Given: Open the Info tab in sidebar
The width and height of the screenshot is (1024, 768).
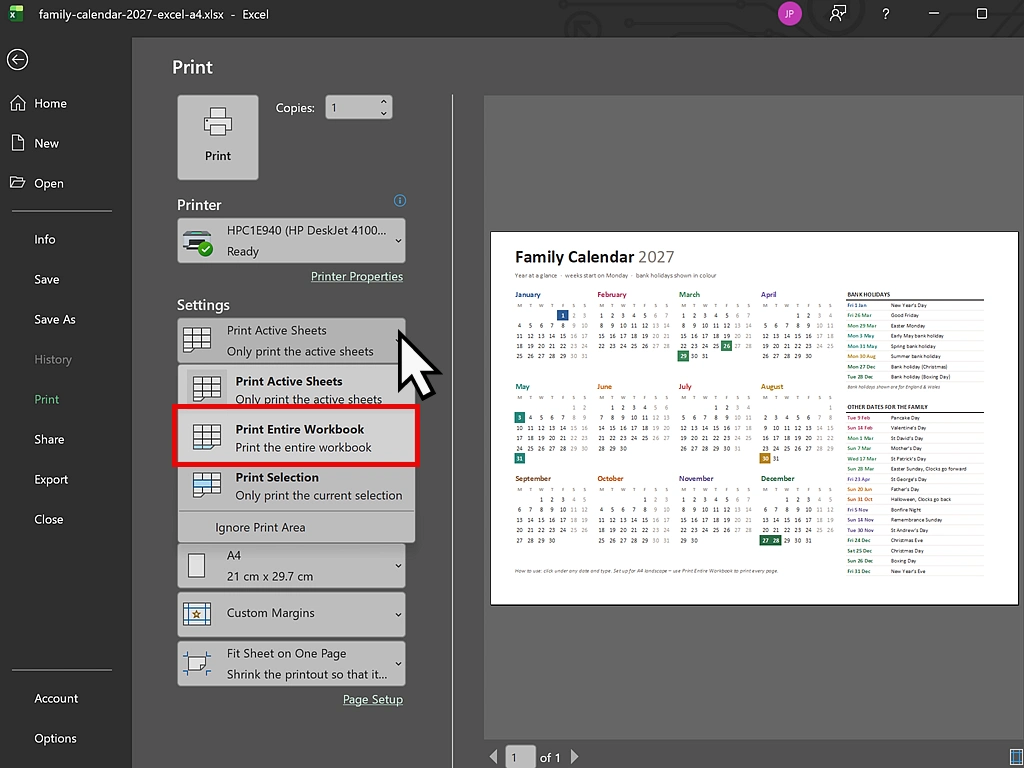Looking at the screenshot, I should (x=45, y=239).
